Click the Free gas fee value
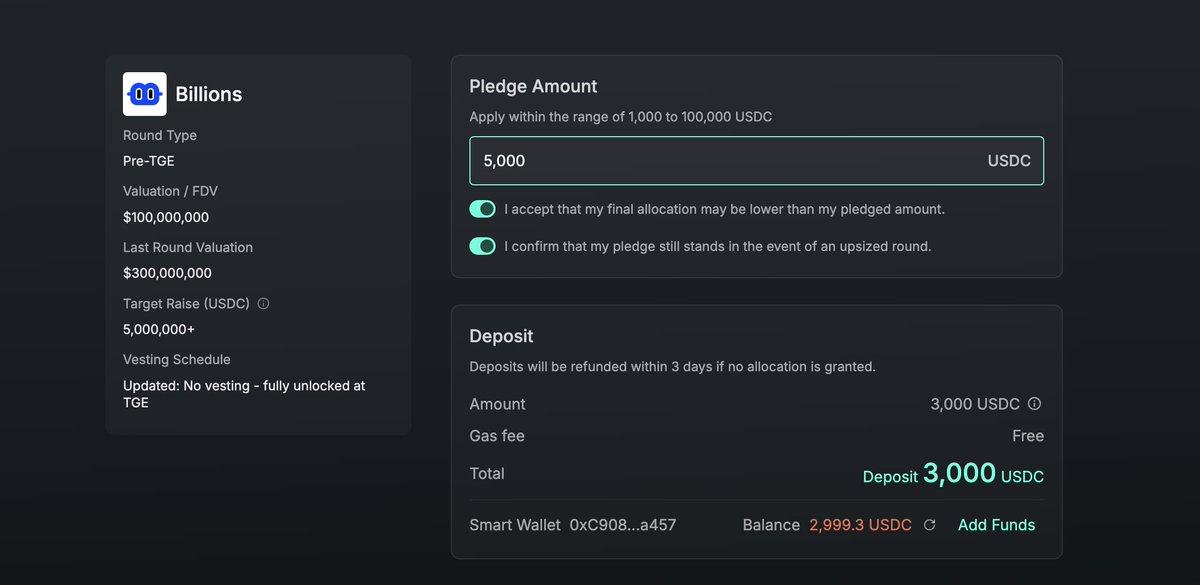The image size is (1200, 585). coord(1027,436)
